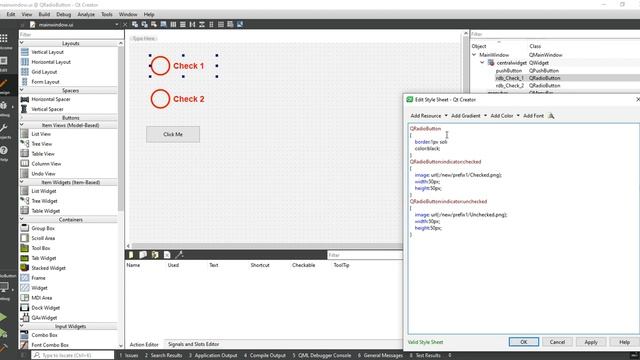The image size is (640, 360).
Task: Collapse centralwidget node in object tree
Action: coord(482,62)
